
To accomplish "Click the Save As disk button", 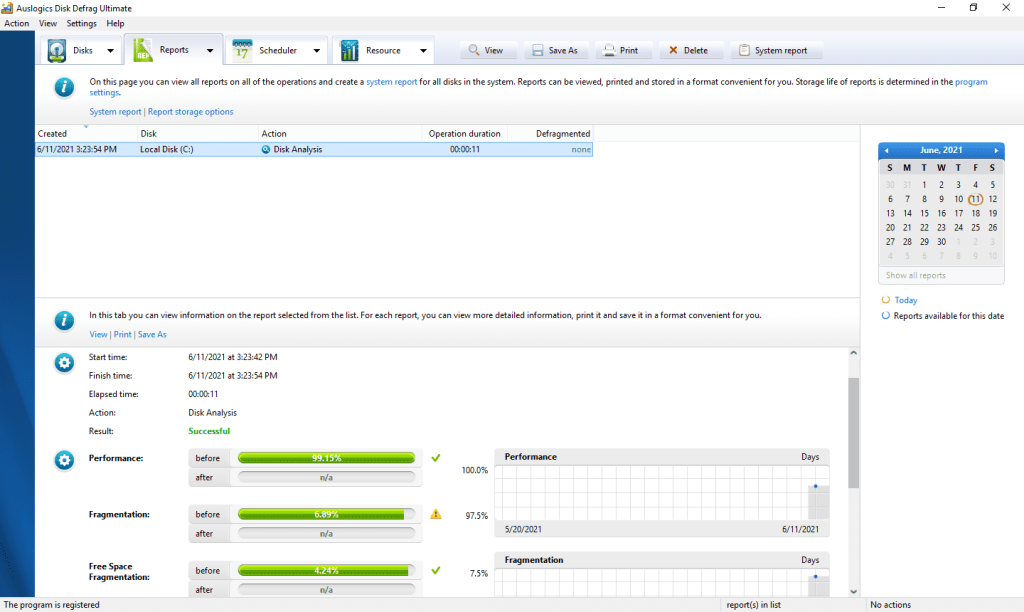I will [x=553, y=50].
